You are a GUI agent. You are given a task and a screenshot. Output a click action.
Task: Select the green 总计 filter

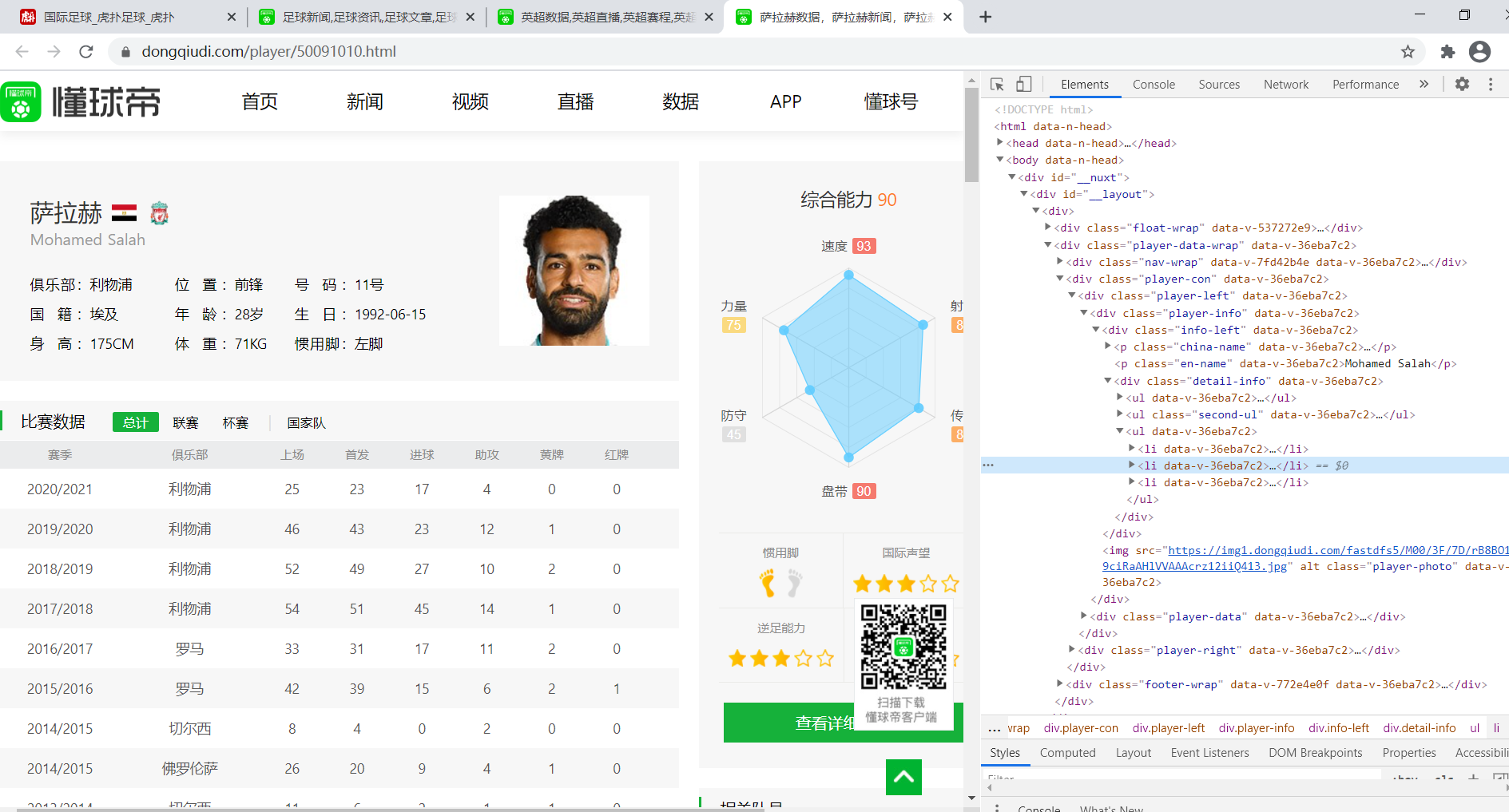point(136,422)
